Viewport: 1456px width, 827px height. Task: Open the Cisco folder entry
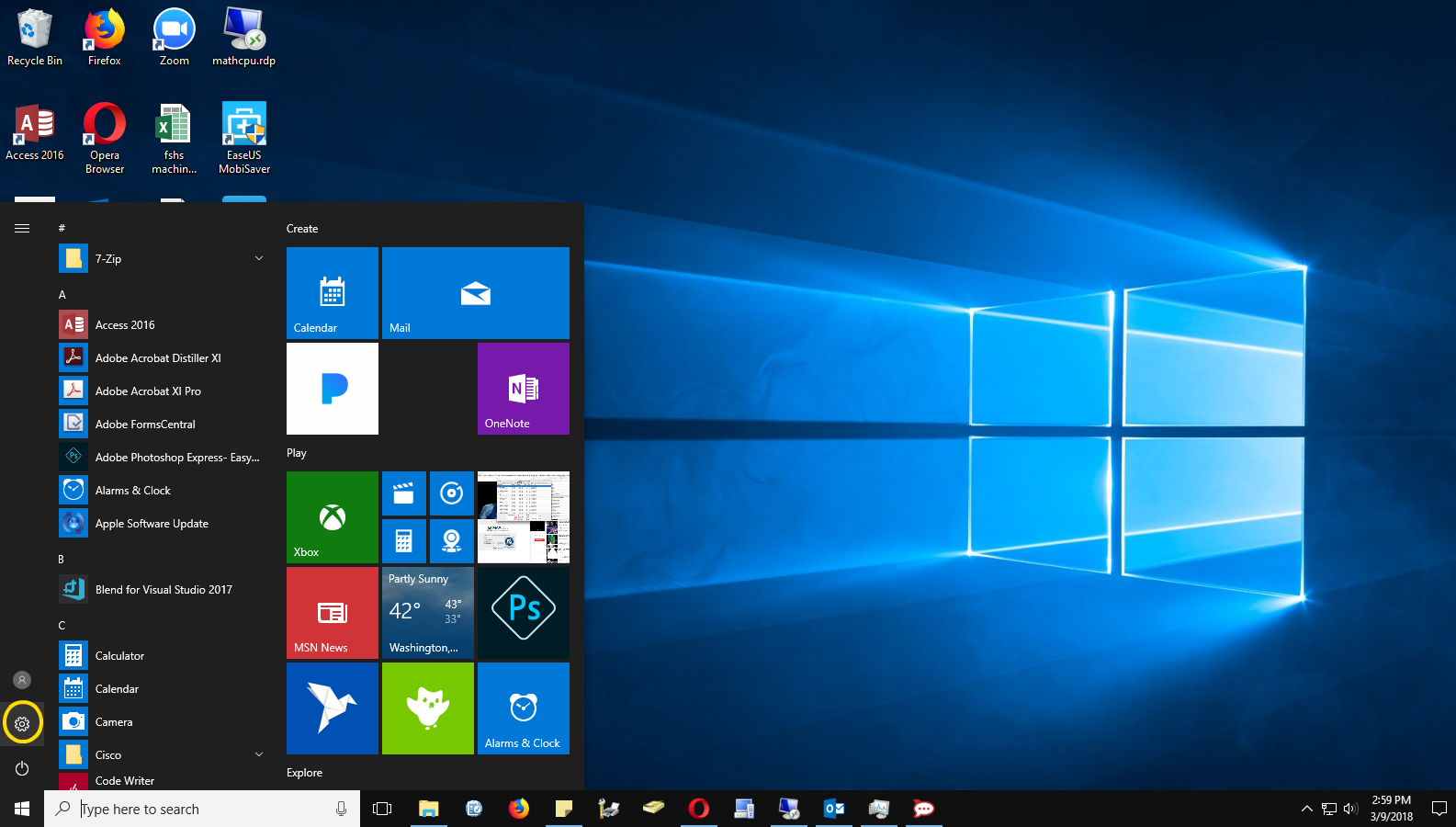pyautogui.click(x=164, y=755)
